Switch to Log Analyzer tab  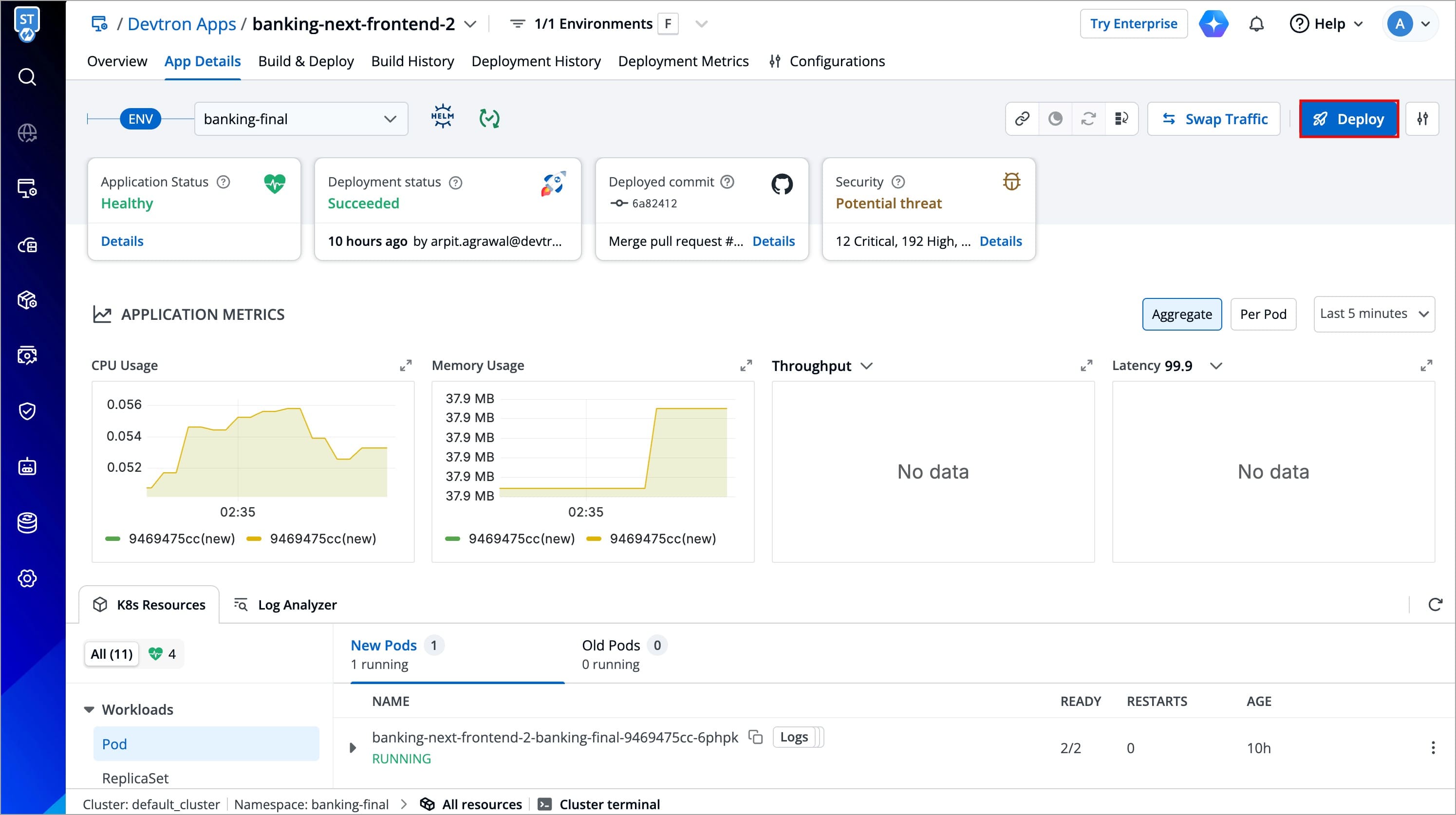[x=285, y=605]
